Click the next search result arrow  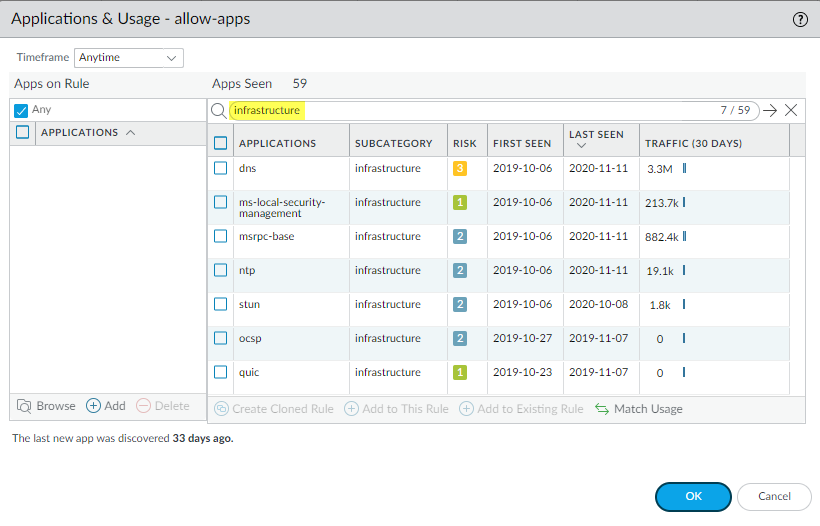pyautogui.click(x=770, y=110)
